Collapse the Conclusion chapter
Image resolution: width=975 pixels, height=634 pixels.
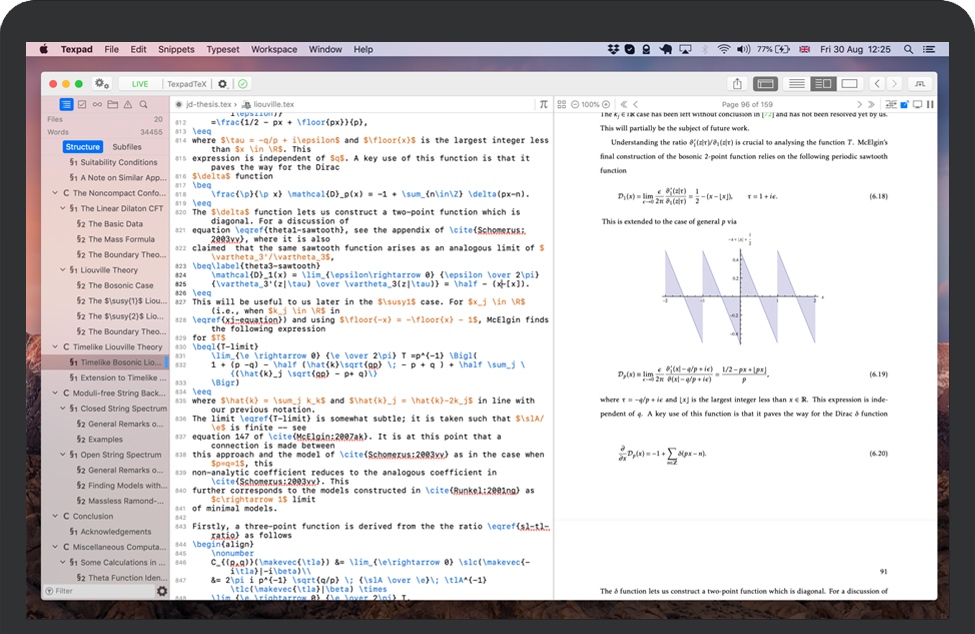[x=55, y=516]
